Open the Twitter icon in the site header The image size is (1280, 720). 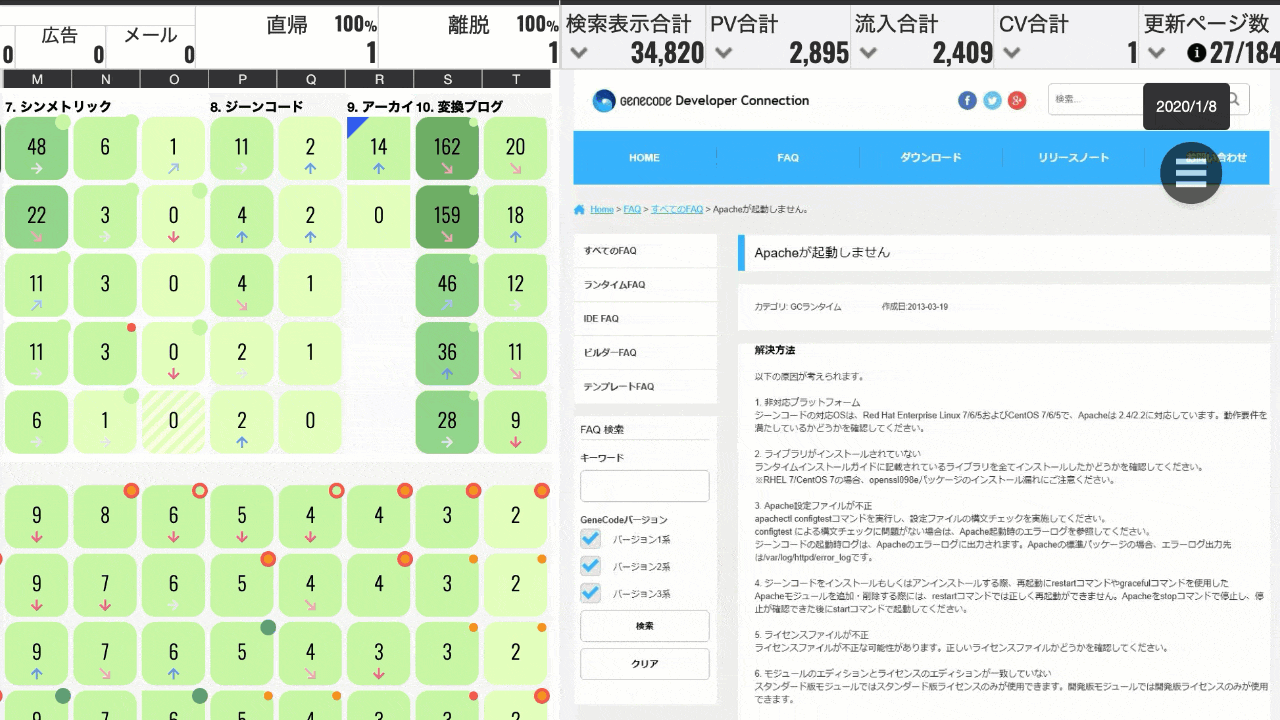[992, 100]
